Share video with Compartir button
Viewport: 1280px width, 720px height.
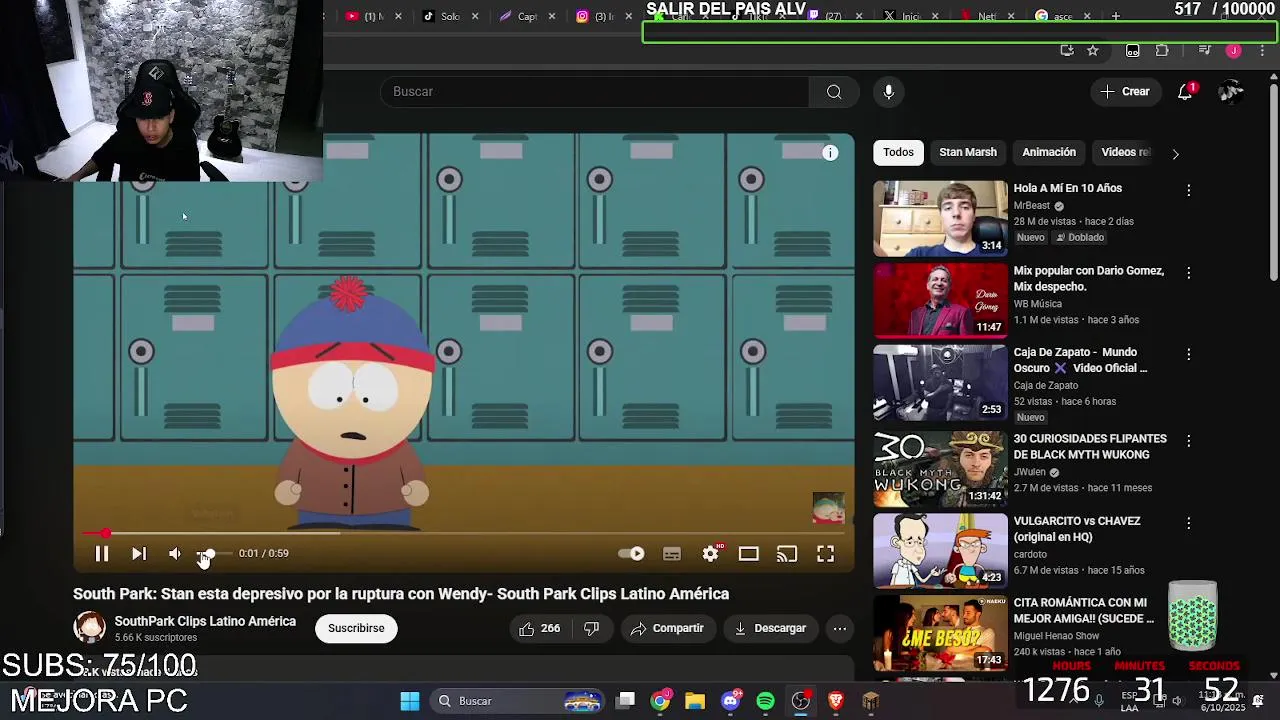667,628
